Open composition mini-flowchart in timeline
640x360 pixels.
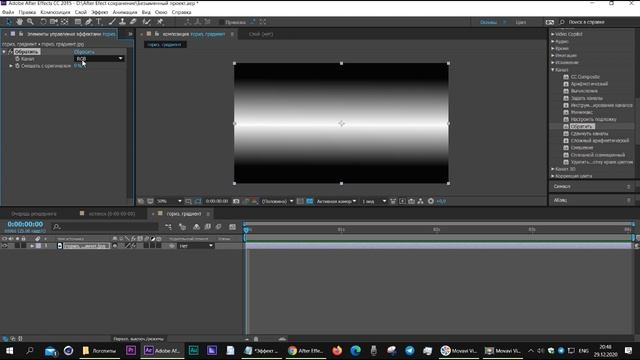(169, 227)
